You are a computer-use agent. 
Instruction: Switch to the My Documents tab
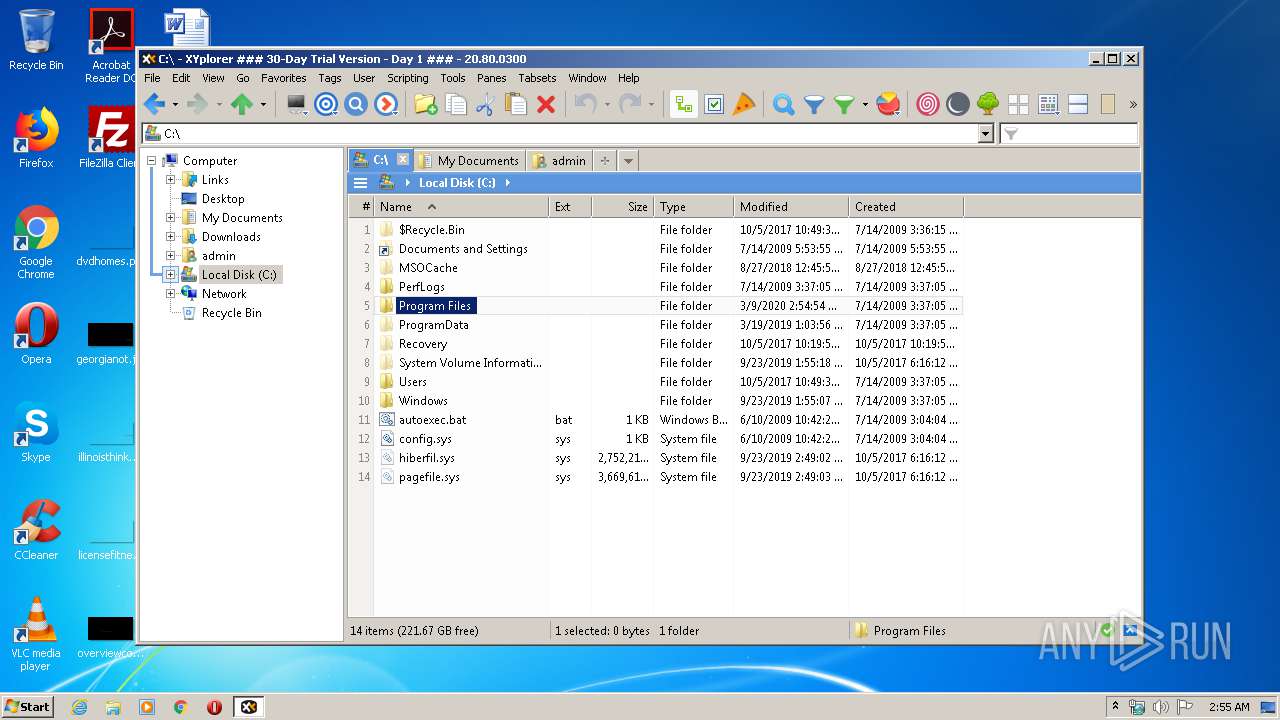469,161
